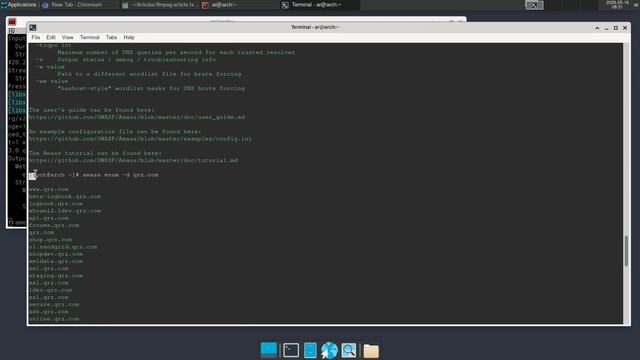
Task: Click the 'shop.qrz.com' output line
Action: pos(51,240)
